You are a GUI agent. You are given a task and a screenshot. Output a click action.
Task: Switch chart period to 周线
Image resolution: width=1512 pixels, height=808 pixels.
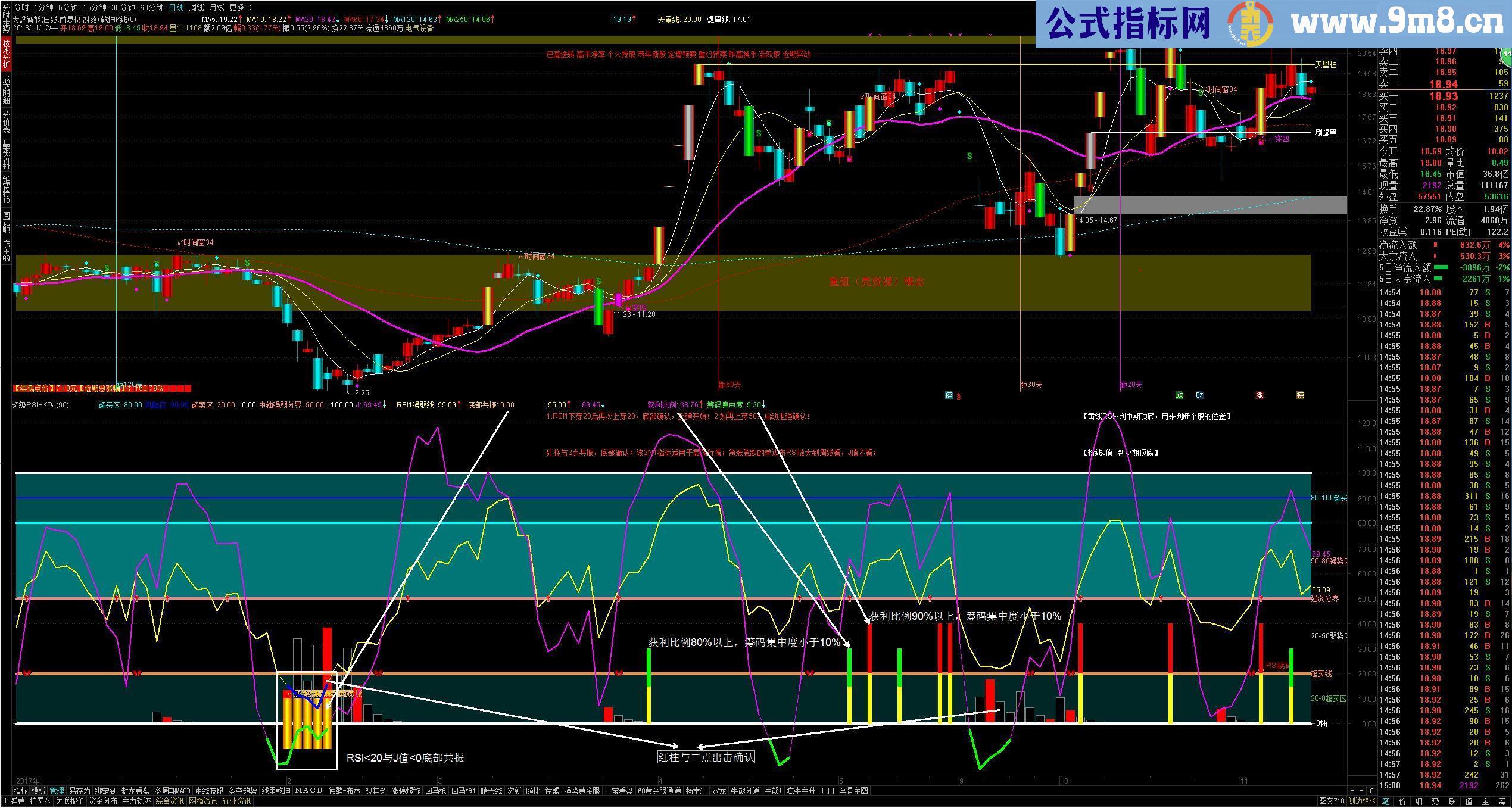pyautogui.click(x=197, y=7)
